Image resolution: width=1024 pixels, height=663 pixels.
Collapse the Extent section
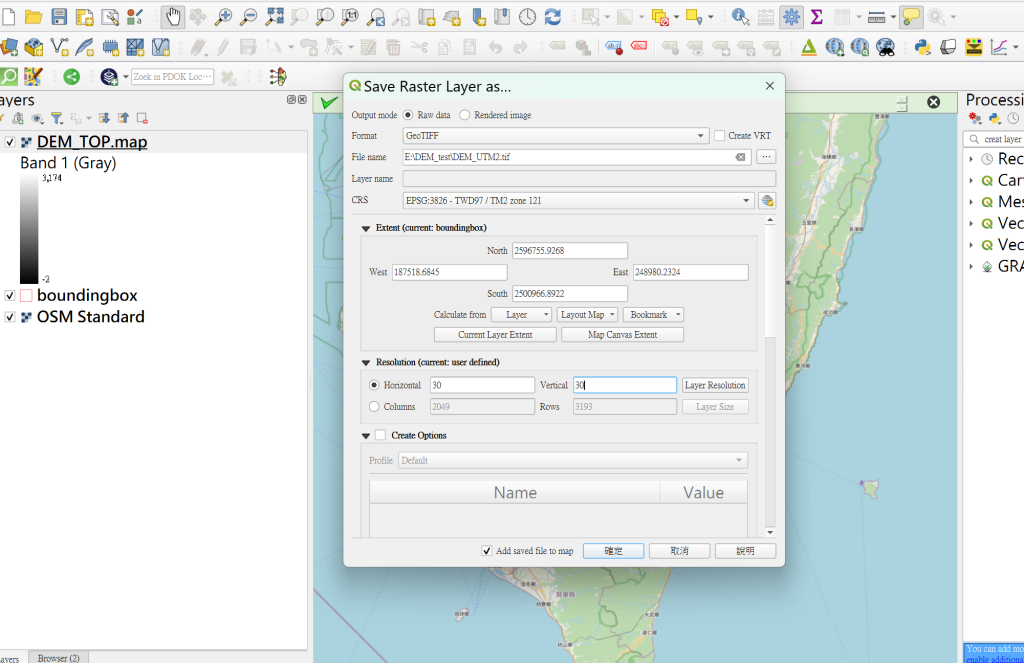pyautogui.click(x=366, y=229)
